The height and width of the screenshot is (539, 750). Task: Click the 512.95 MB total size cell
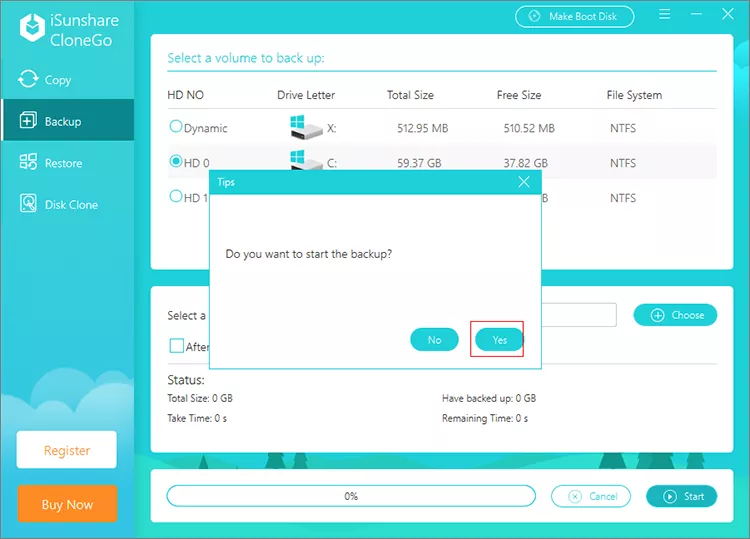(x=422, y=128)
